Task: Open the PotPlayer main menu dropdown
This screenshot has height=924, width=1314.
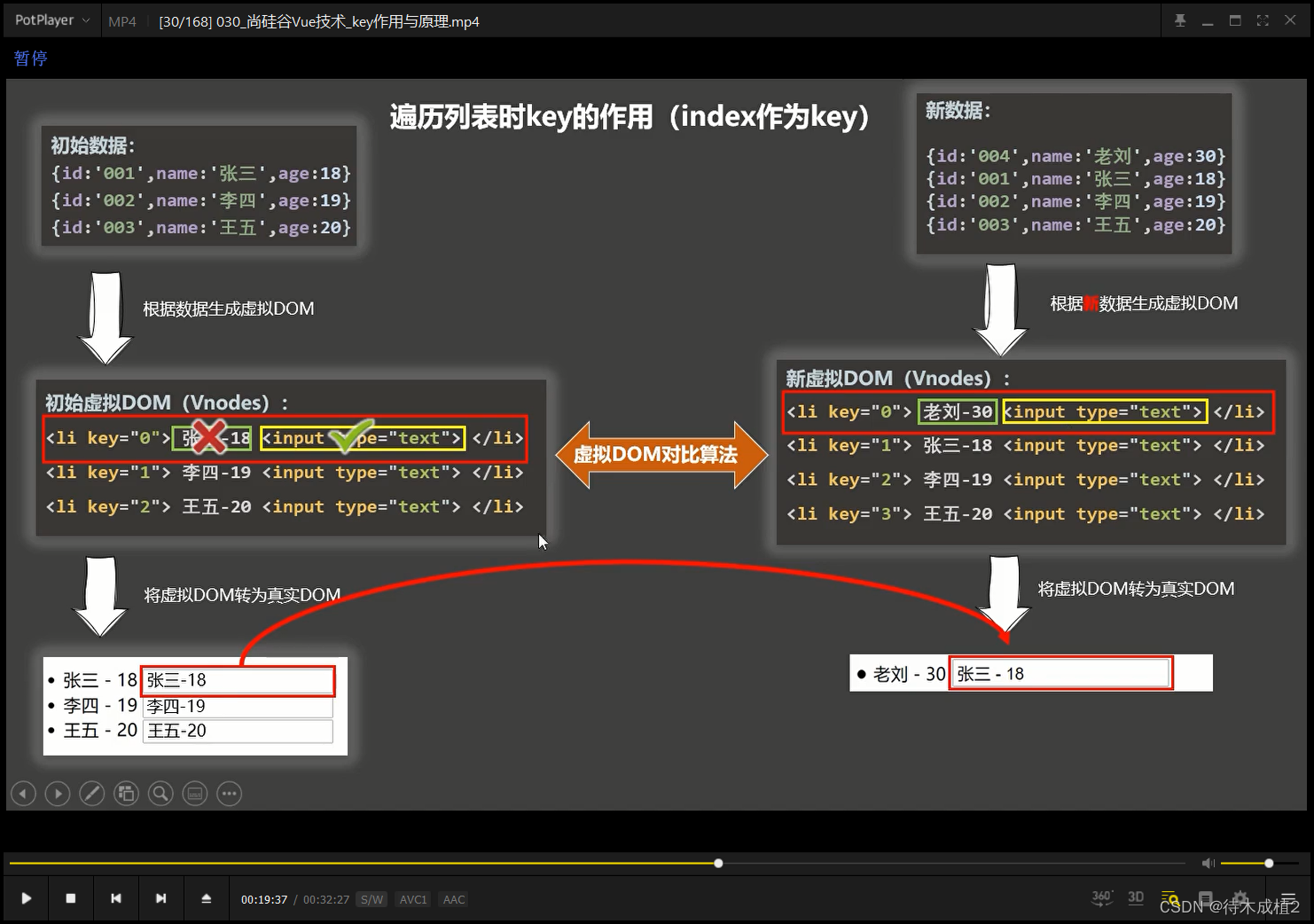Action: click(52, 20)
